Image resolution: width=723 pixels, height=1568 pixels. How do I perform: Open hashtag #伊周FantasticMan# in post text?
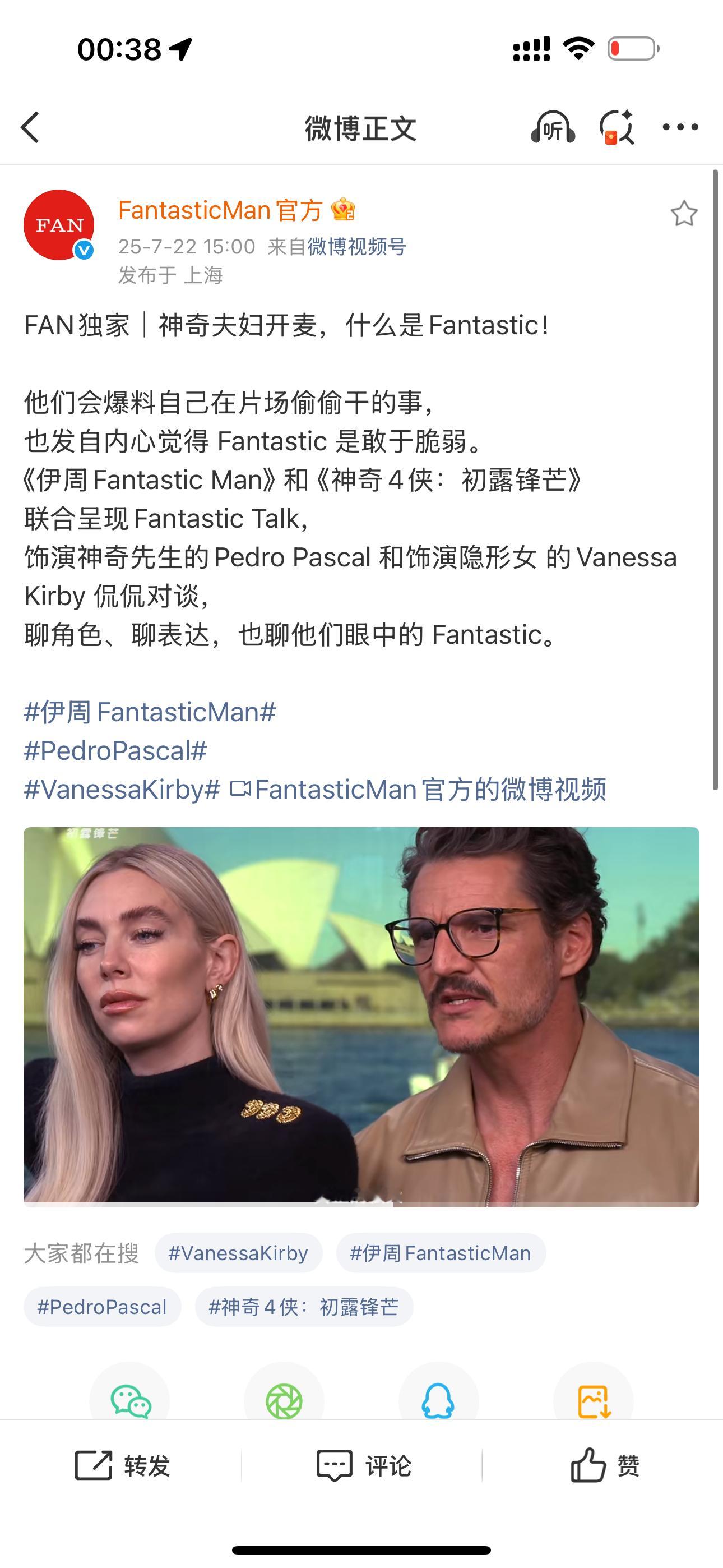tap(150, 712)
